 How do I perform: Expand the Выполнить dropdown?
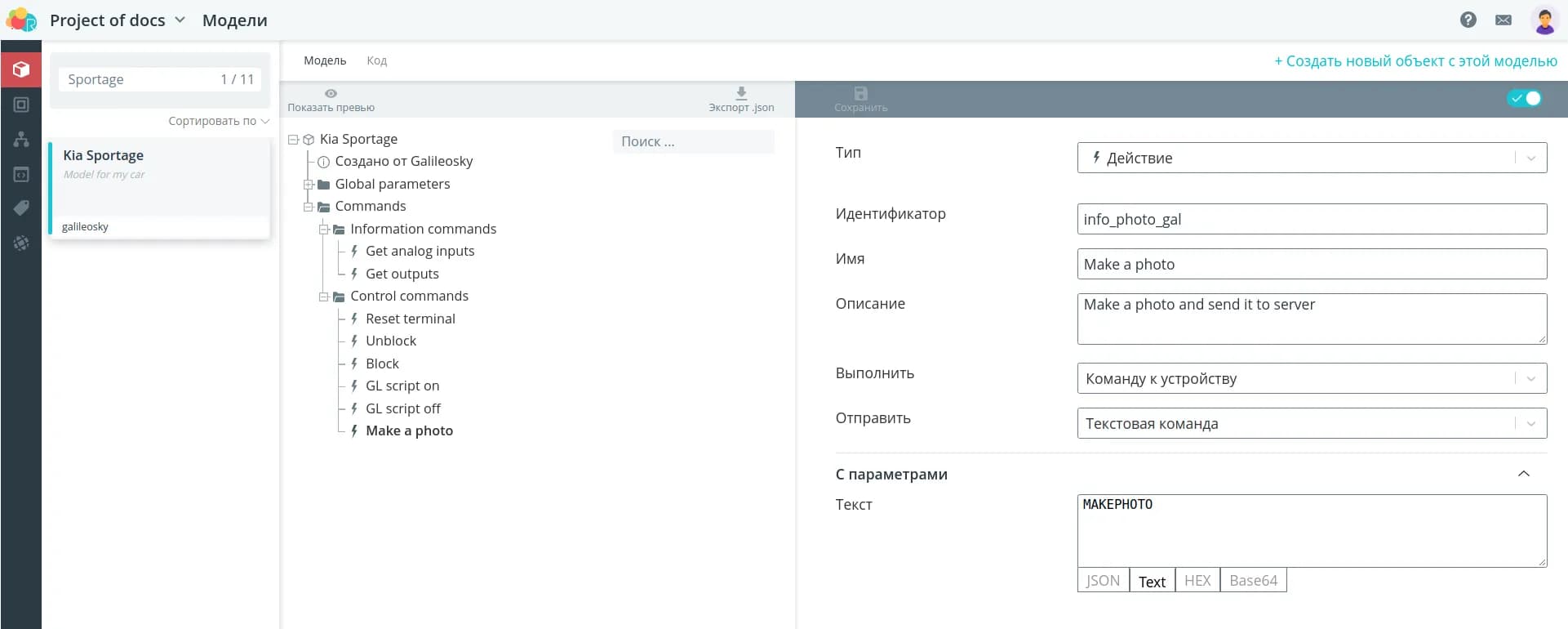(x=1311, y=378)
